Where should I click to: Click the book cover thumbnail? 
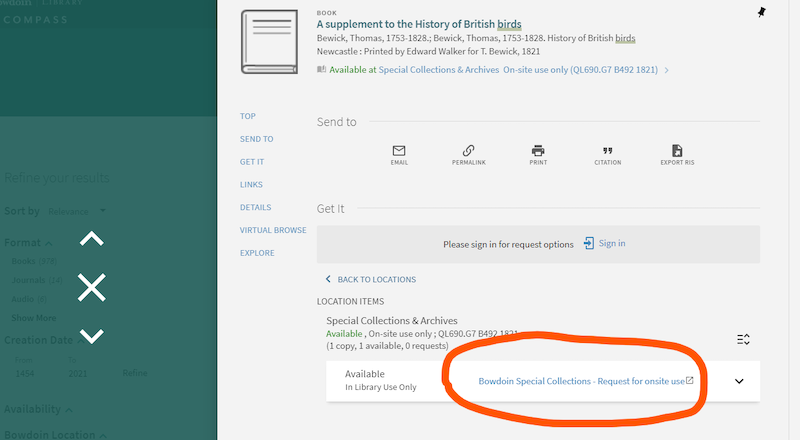[269, 42]
